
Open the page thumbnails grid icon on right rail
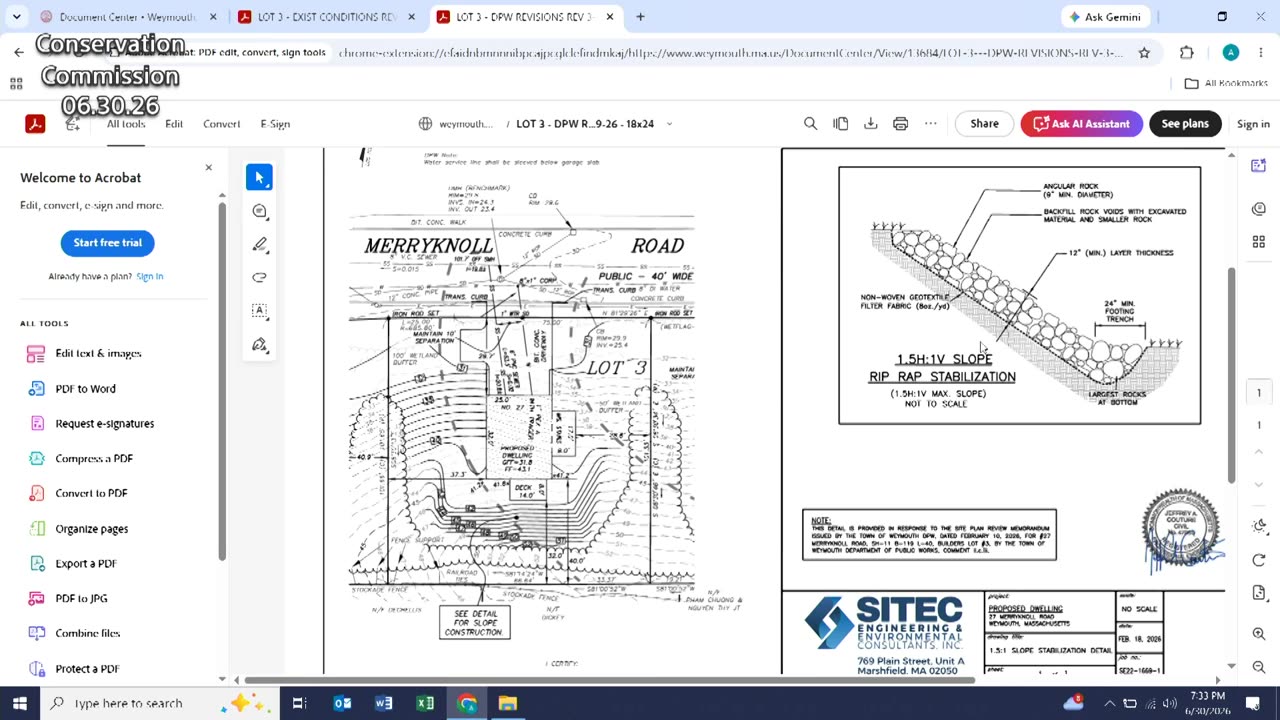coord(1259,242)
